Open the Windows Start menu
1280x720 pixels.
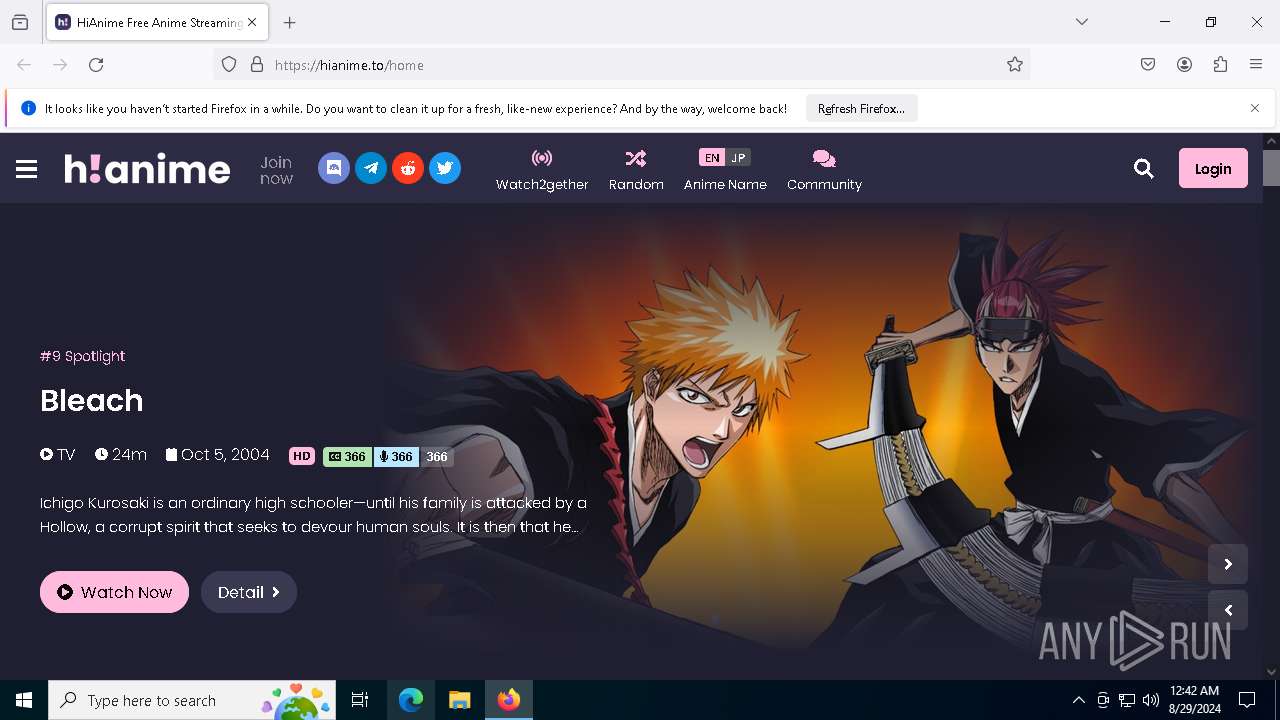coord(24,700)
